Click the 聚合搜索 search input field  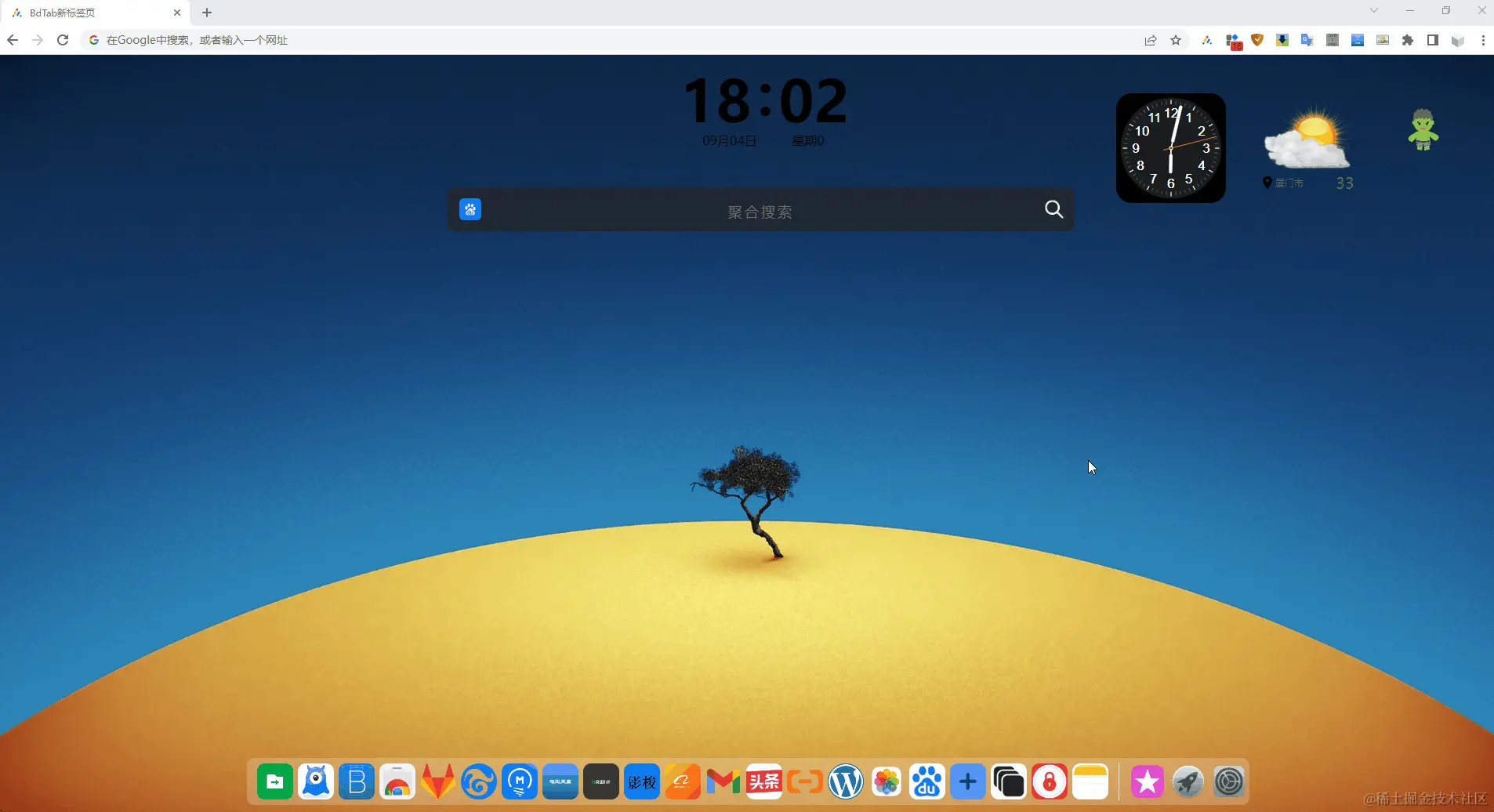coord(760,212)
